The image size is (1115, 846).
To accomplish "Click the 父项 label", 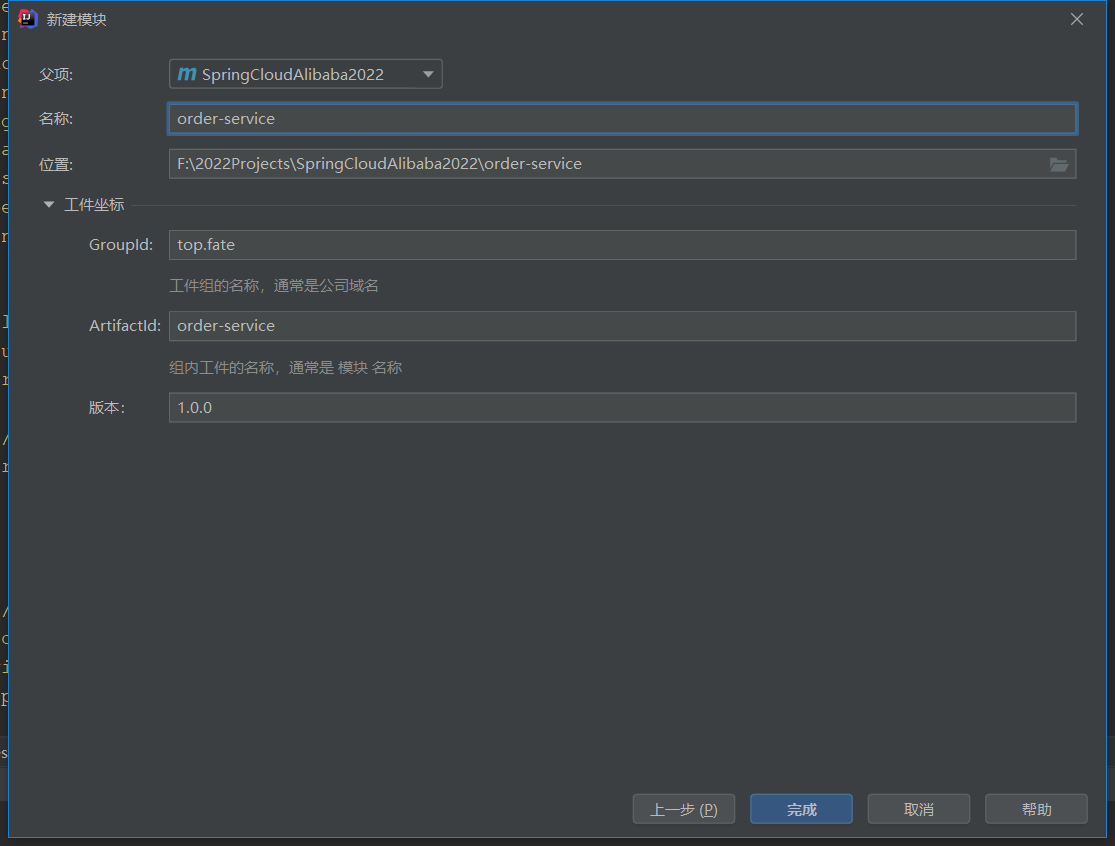I will tap(56, 75).
